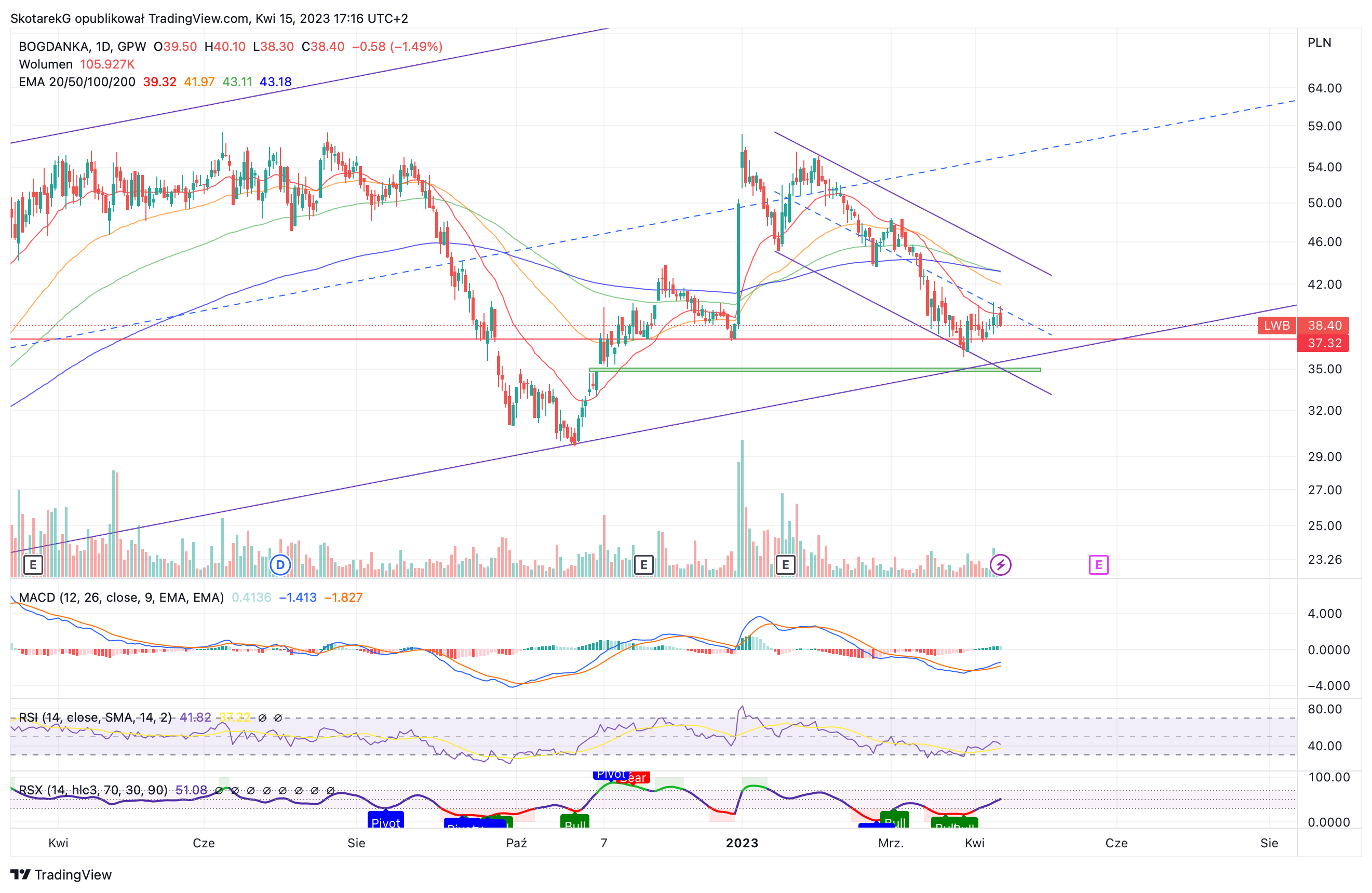This screenshot has height=893, width=1372.
Task: Click the EMA value 41.97 in orange
Action: click(x=199, y=82)
